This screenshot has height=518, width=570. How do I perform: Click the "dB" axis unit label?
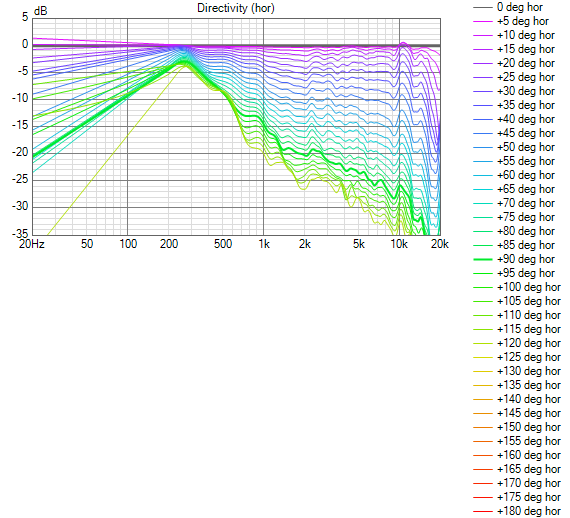(40, 11)
